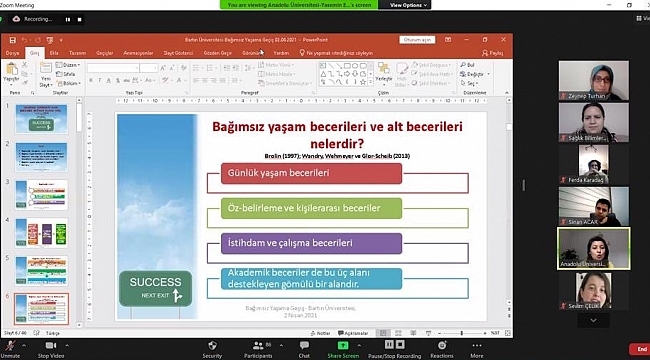Click the Yerleştir arrange button
The image size is (650, 360).
[x=383, y=73]
